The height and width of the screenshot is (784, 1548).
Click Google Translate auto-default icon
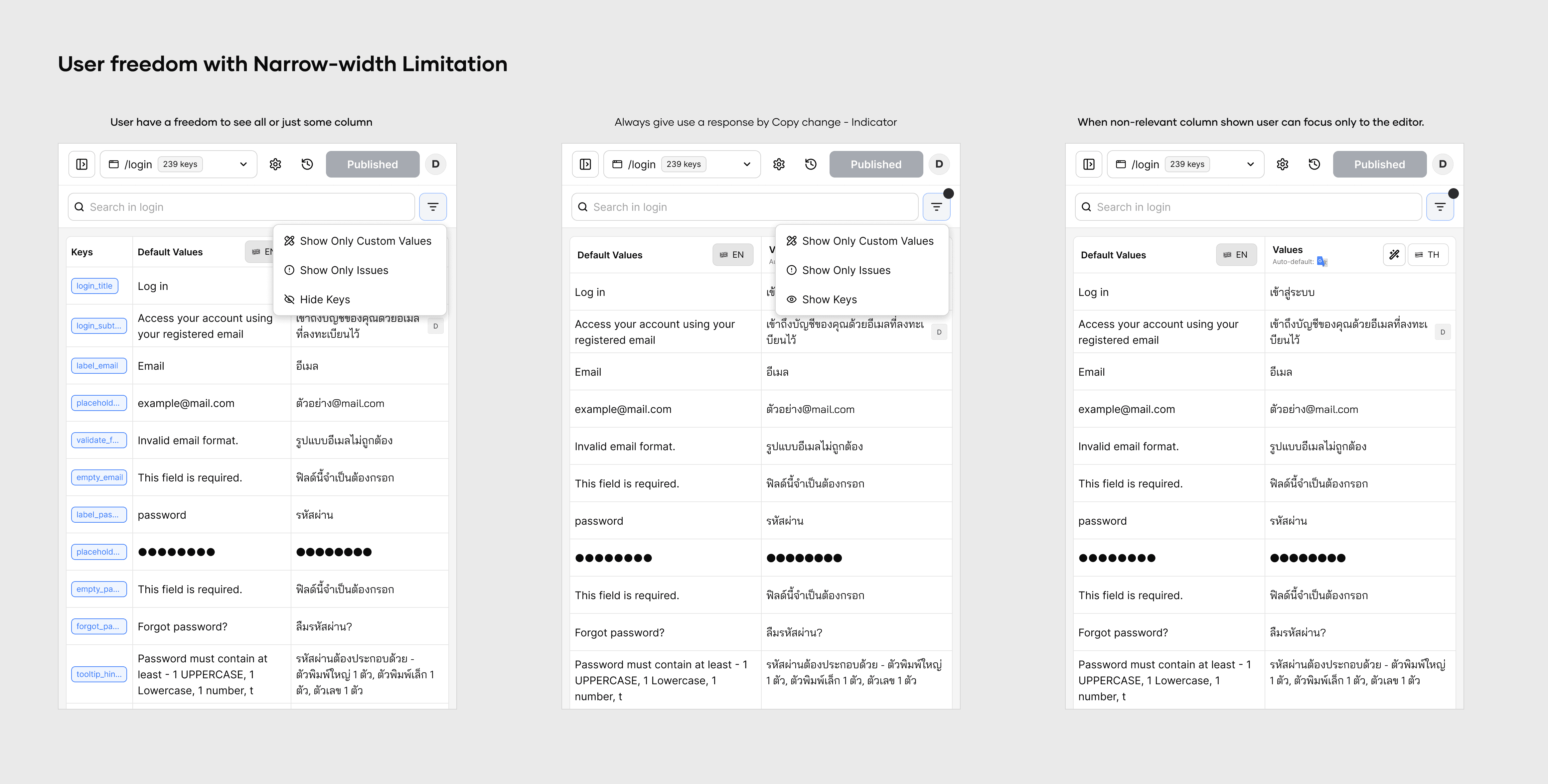tap(1321, 261)
